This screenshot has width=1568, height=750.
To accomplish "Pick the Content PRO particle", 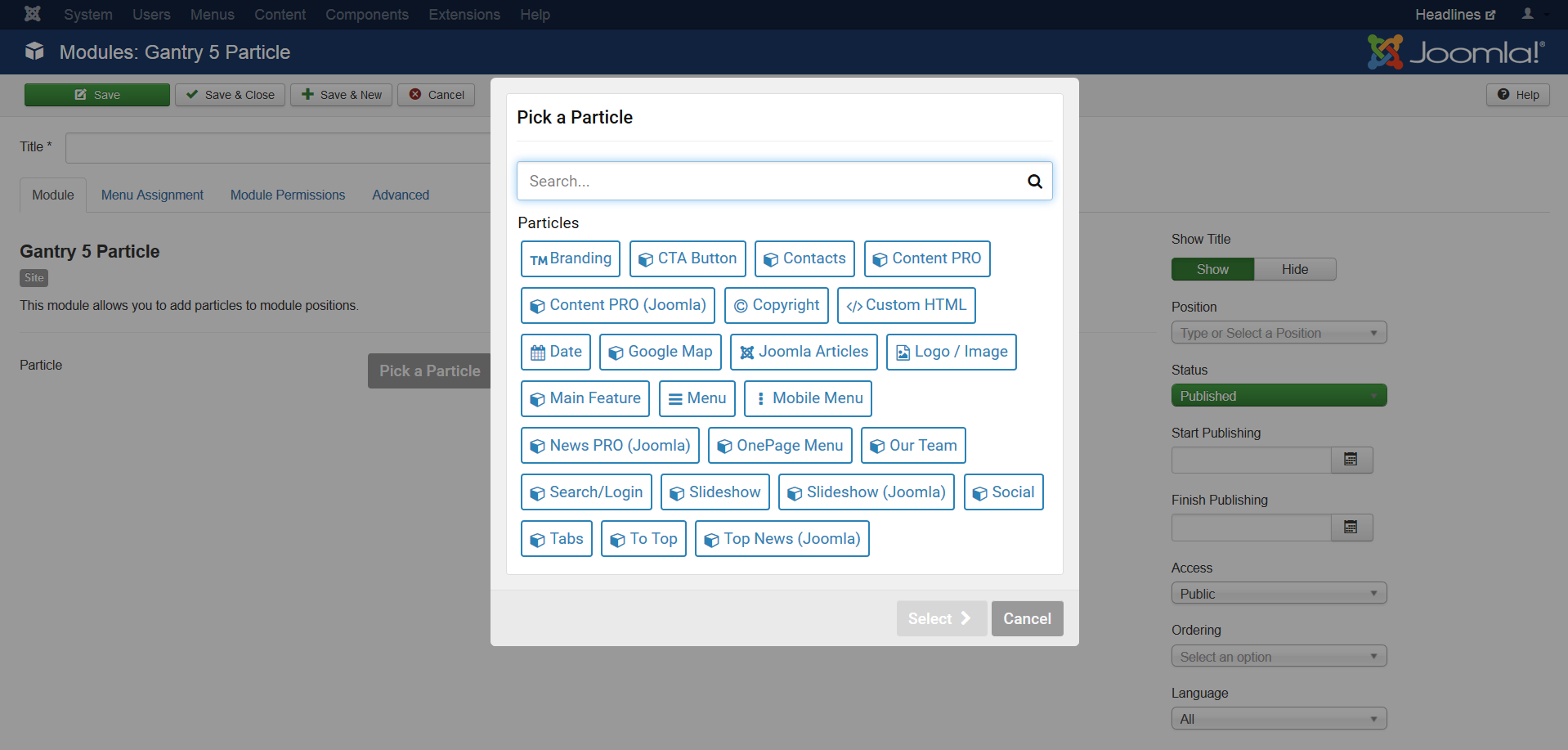I will (927, 258).
